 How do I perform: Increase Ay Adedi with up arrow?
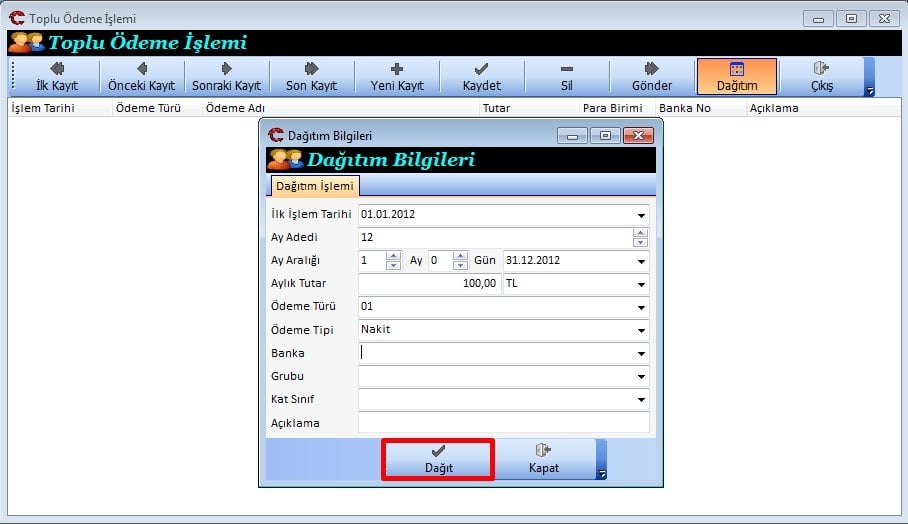point(640,233)
